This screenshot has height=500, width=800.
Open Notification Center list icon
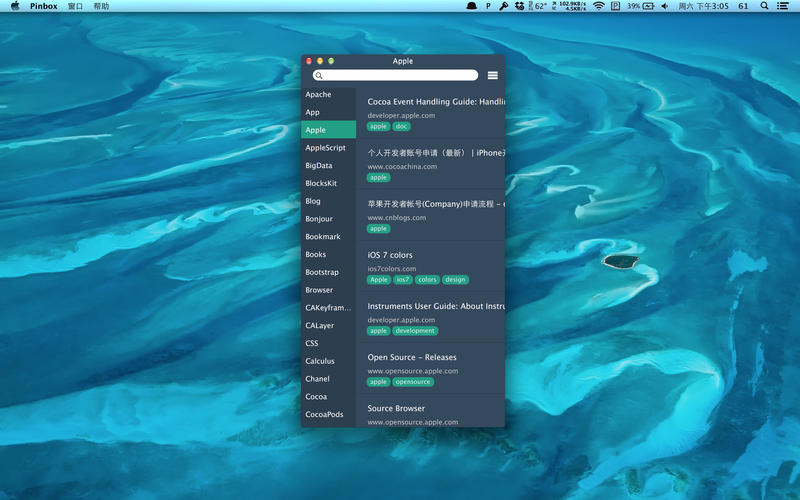783,6
